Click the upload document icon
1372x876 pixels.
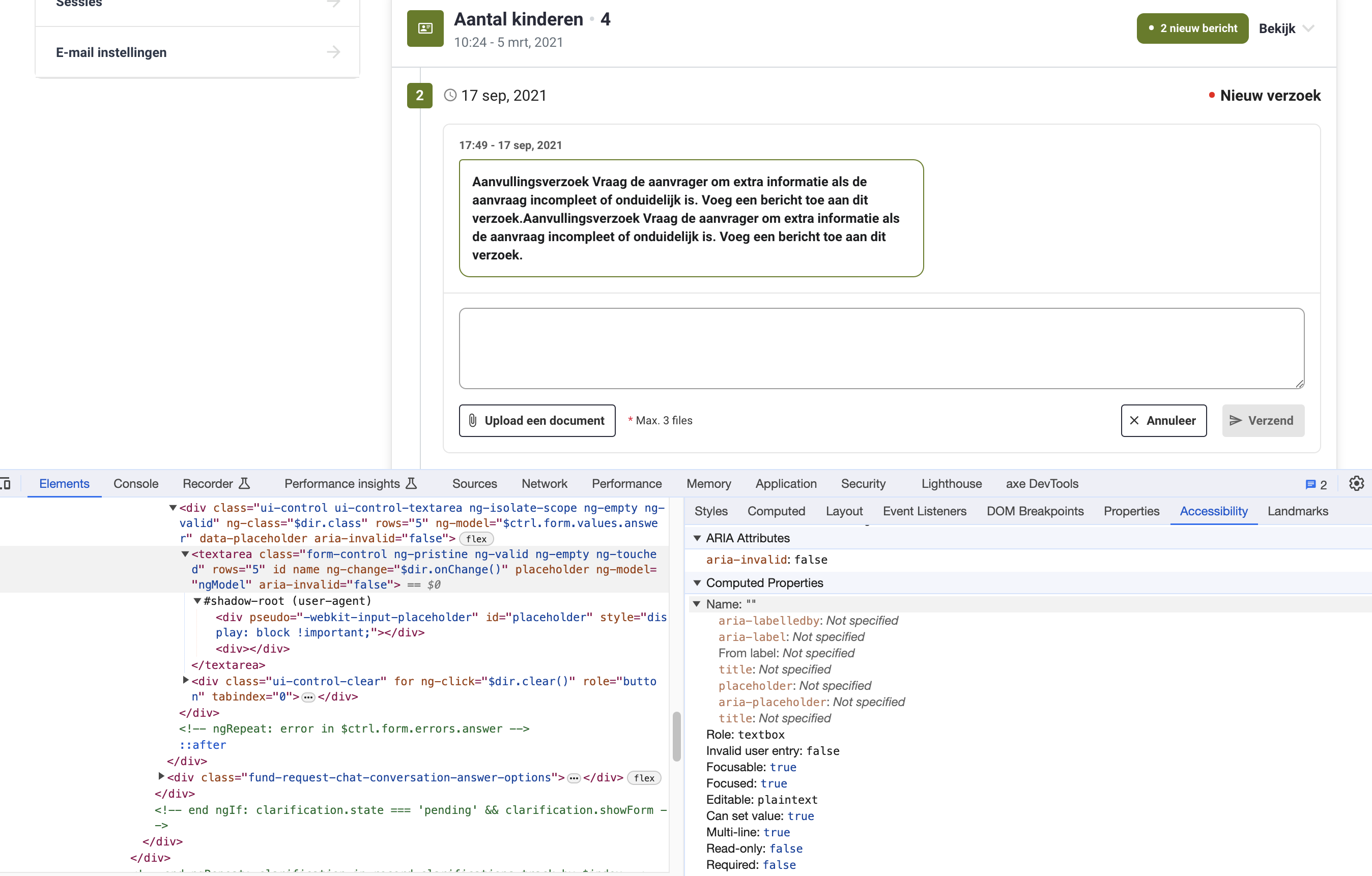coord(473,420)
